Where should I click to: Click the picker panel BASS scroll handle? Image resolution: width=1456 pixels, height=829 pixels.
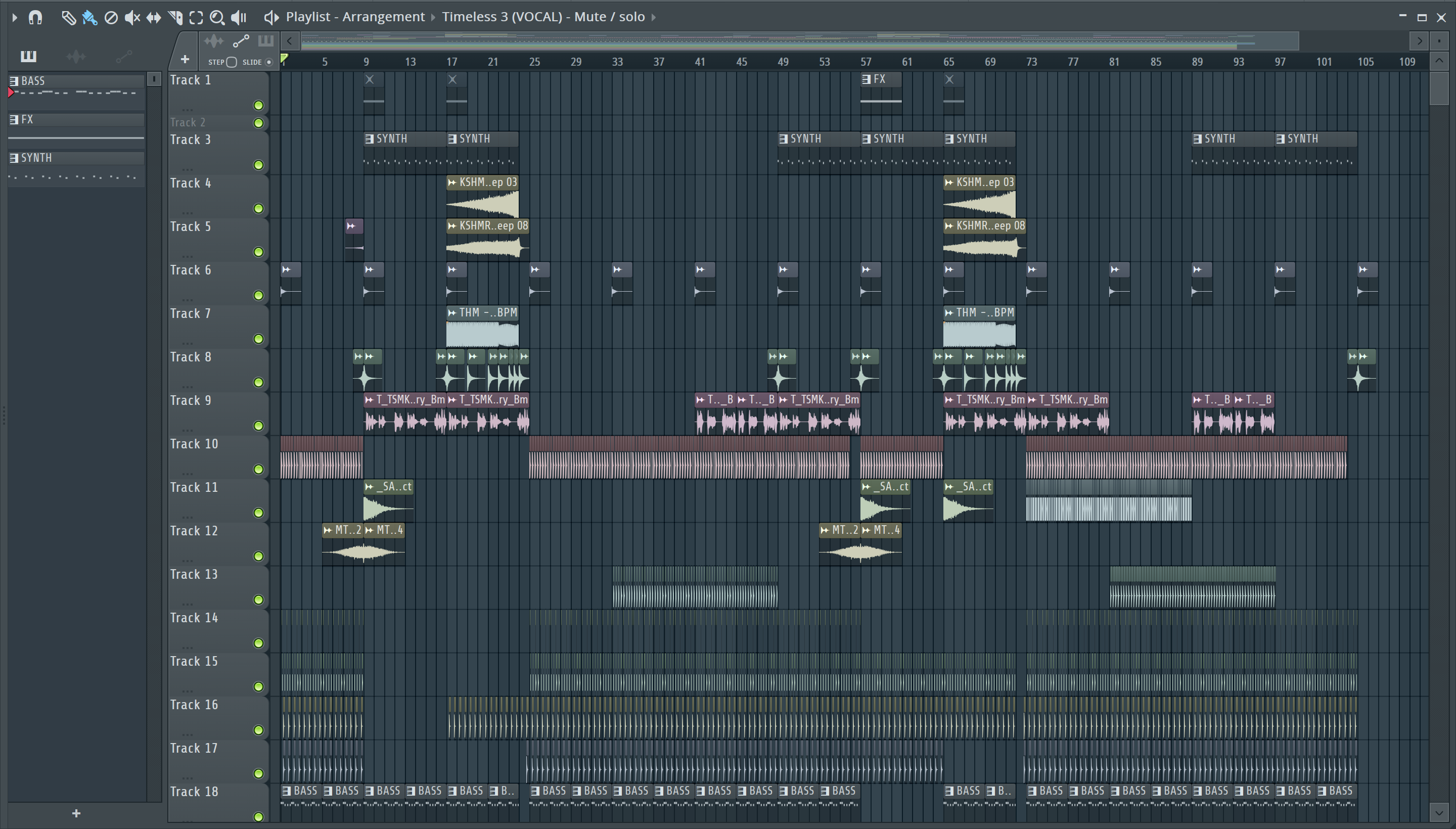click(x=154, y=79)
